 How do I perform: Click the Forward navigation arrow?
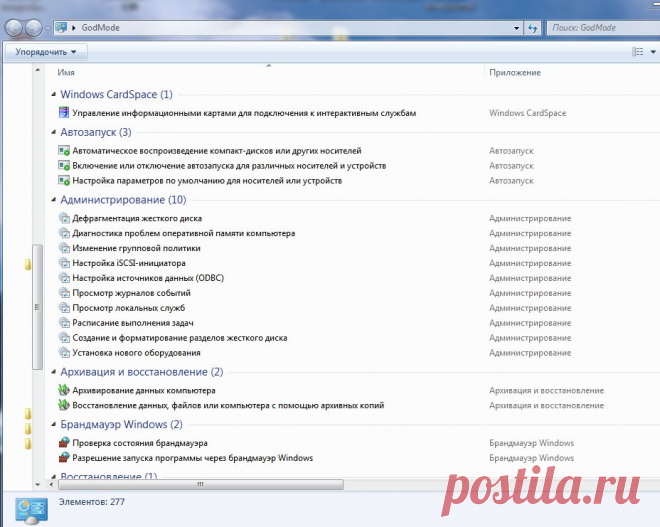(x=34, y=28)
